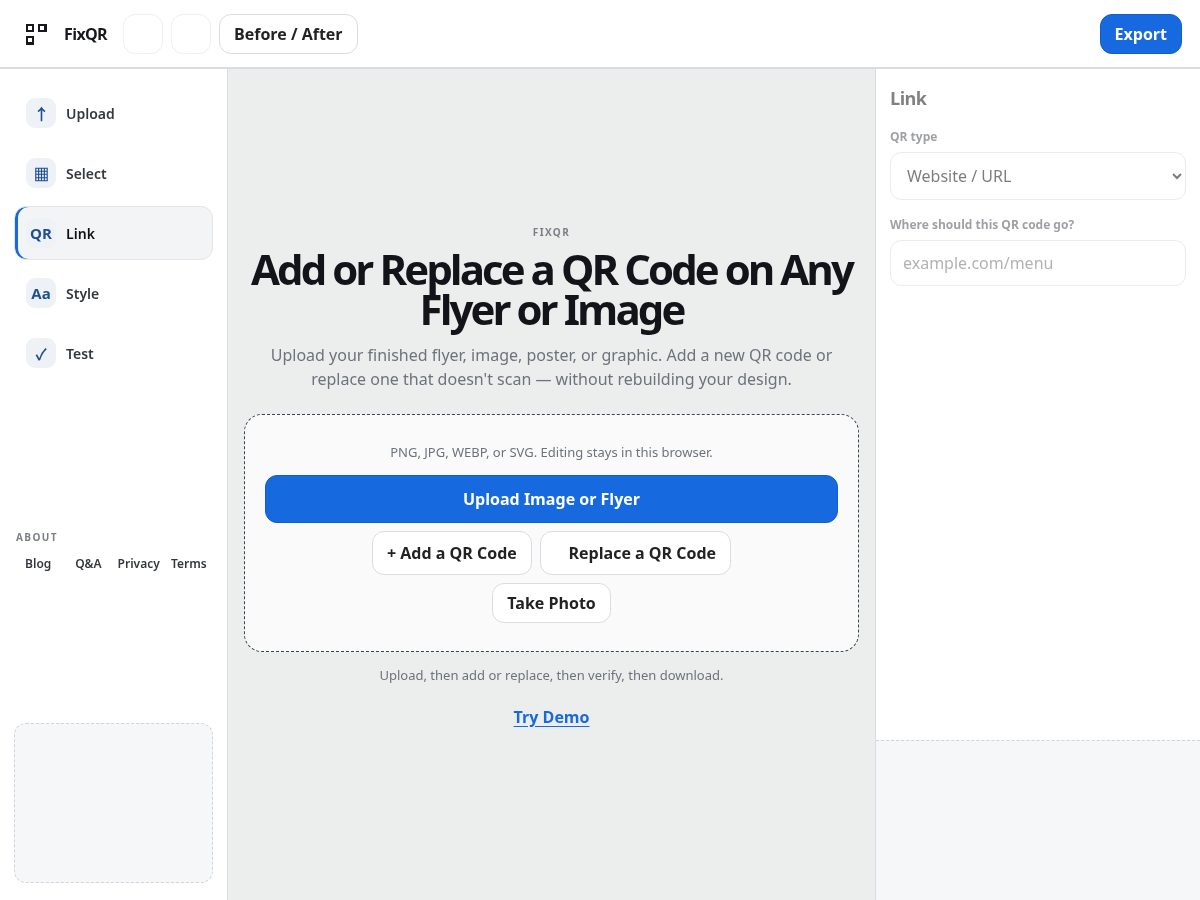This screenshot has width=1200, height=900.
Task: Open the Terms link
Action: click(189, 564)
